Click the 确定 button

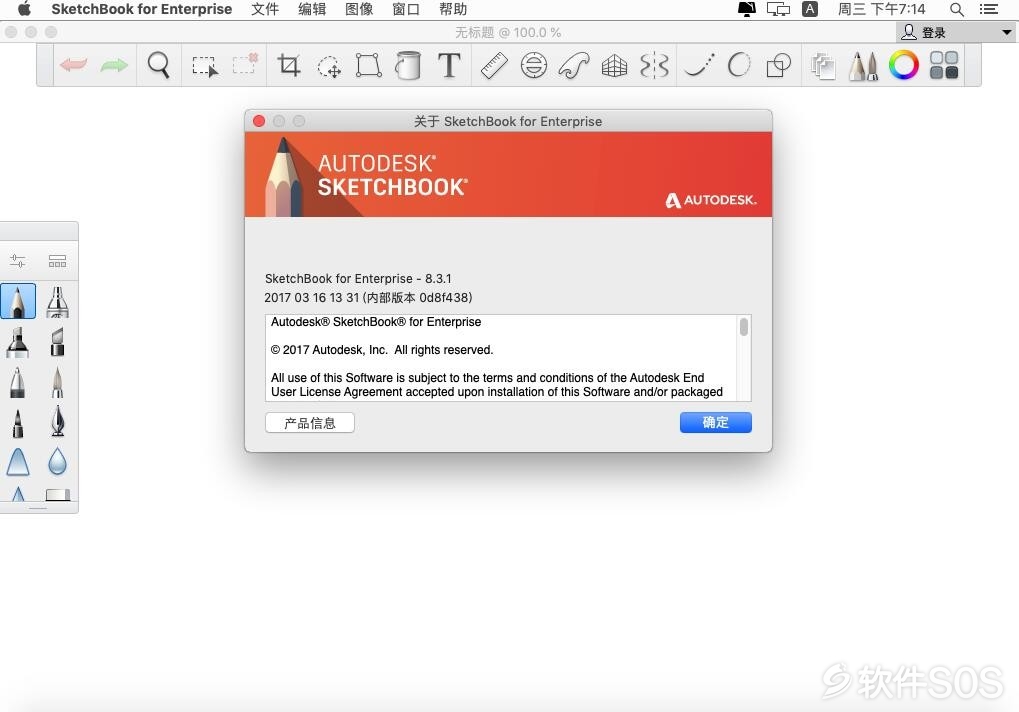coord(716,422)
